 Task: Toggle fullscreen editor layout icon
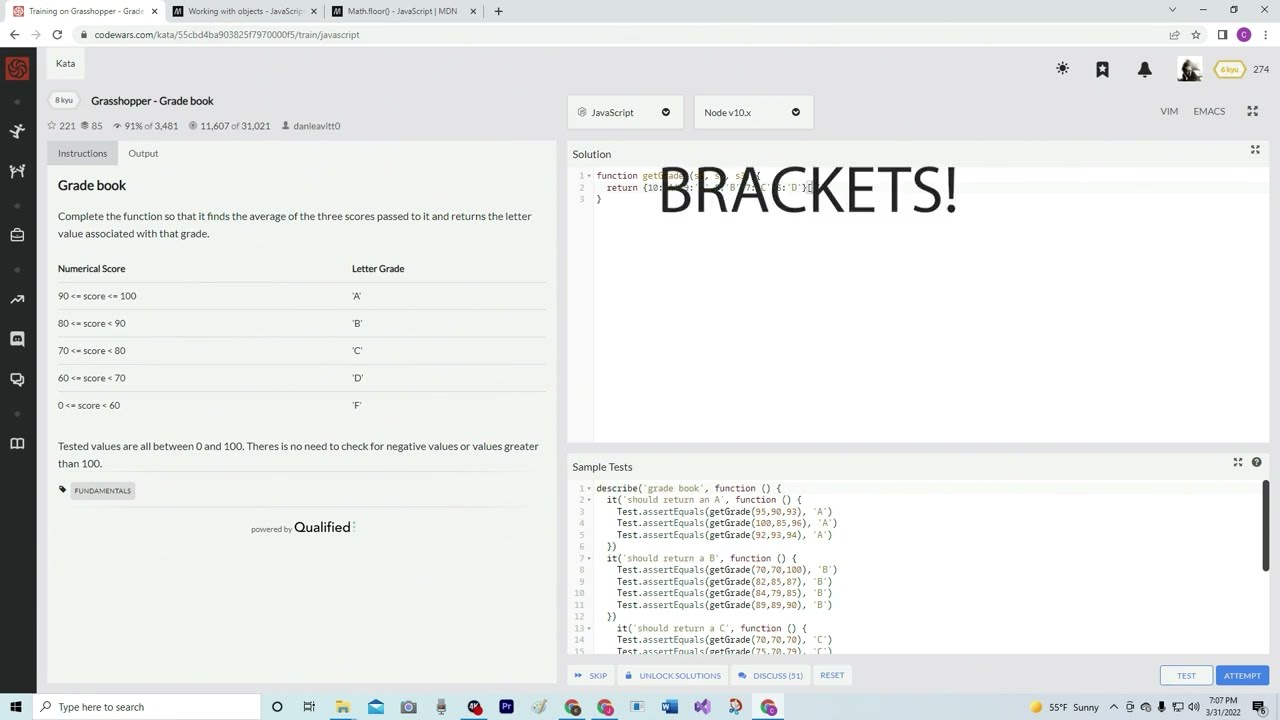click(x=1252, y=111)
